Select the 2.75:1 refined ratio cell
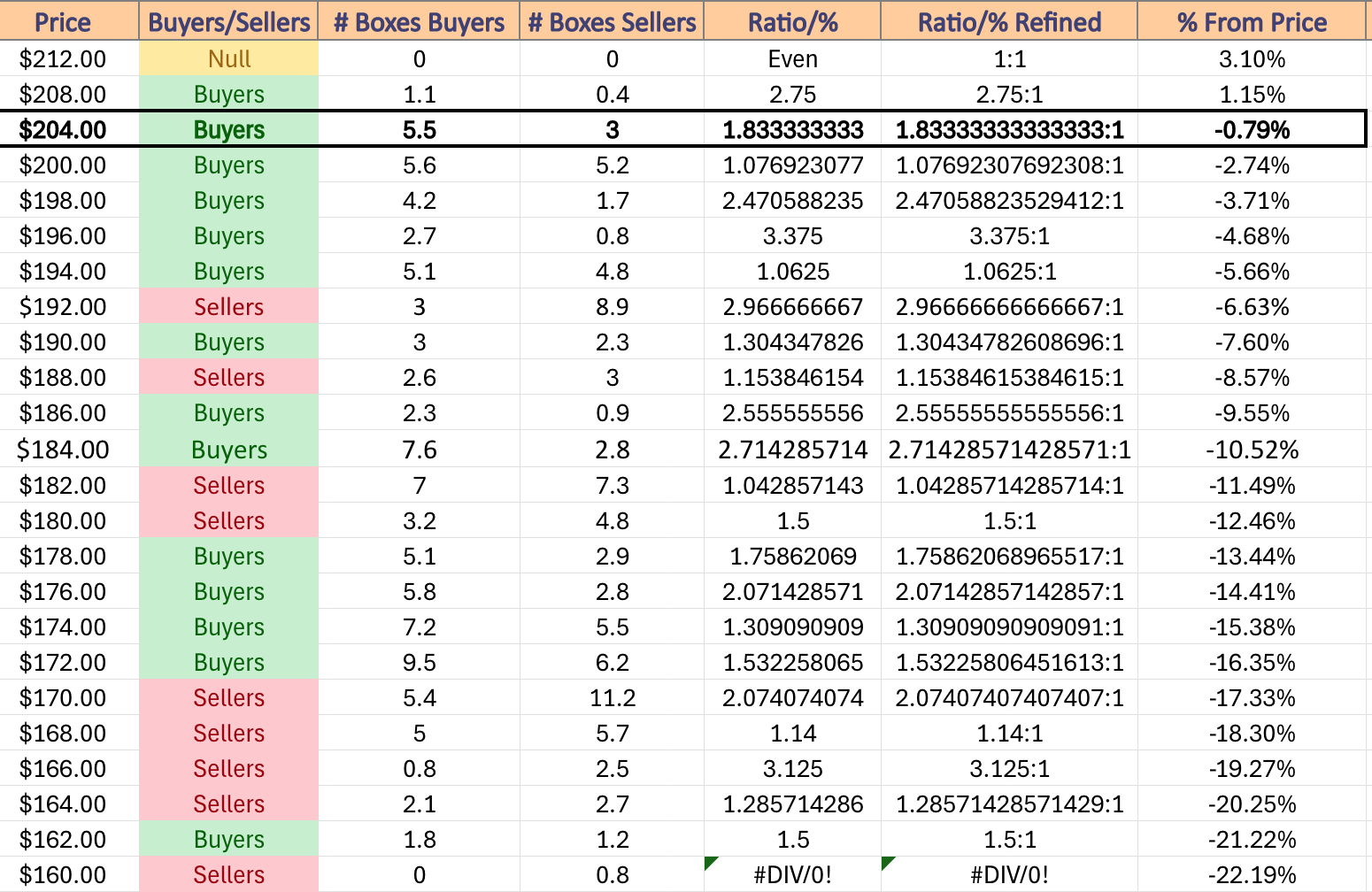Viewport: 1372px width, 892px height. (x=1009, y=94)
